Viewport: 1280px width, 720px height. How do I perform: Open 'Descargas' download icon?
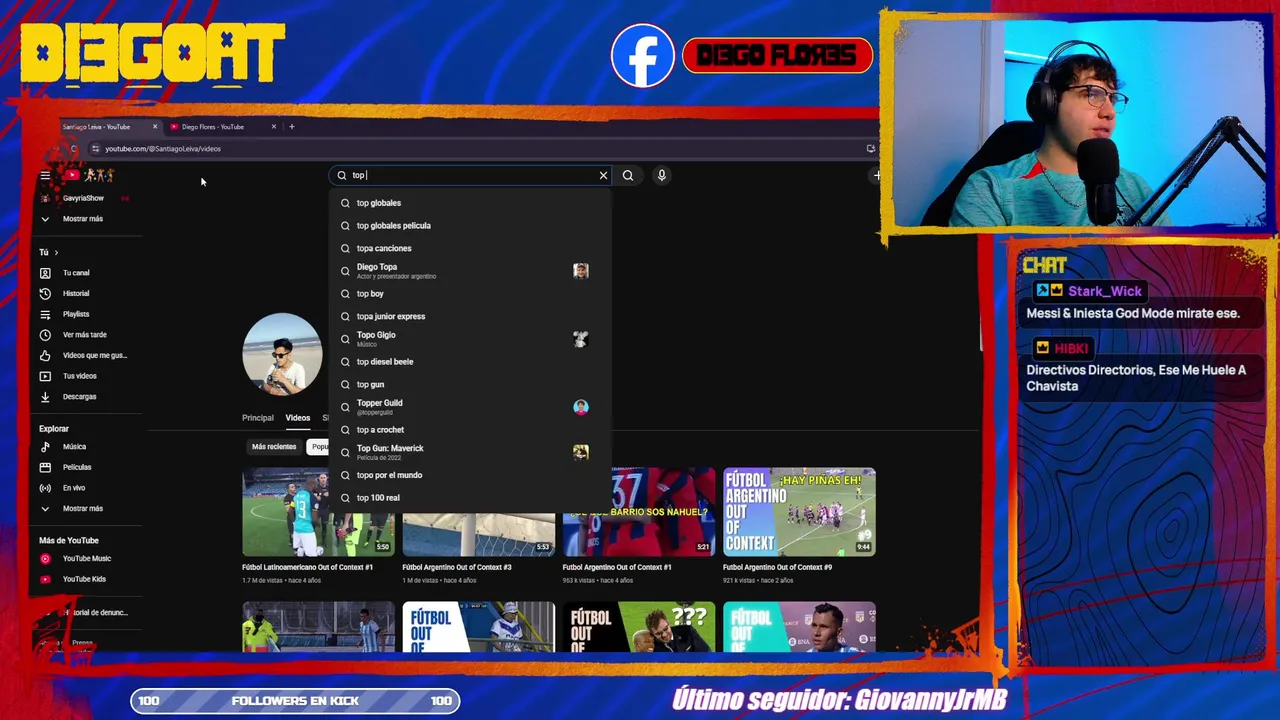[x=45, y=397]
